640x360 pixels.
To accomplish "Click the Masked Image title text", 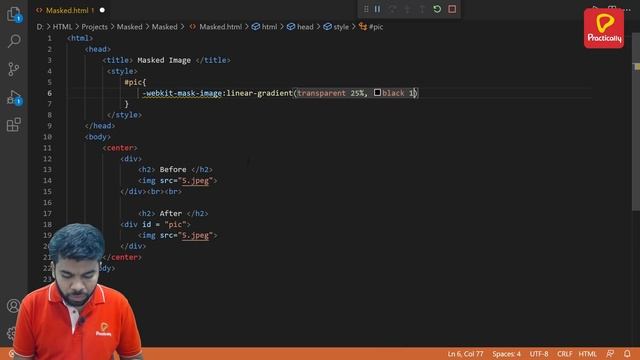I will (x=164, y=60).
